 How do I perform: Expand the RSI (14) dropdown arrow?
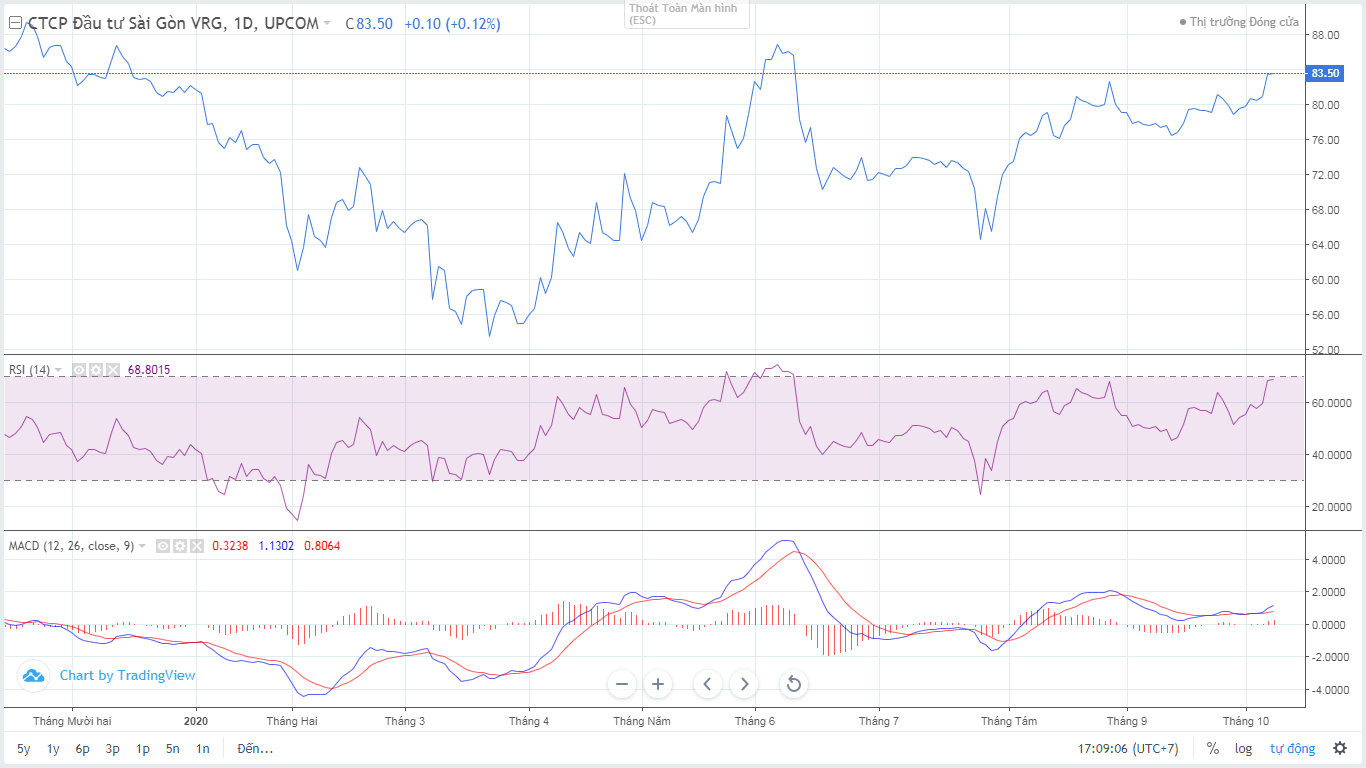(59, 370)
